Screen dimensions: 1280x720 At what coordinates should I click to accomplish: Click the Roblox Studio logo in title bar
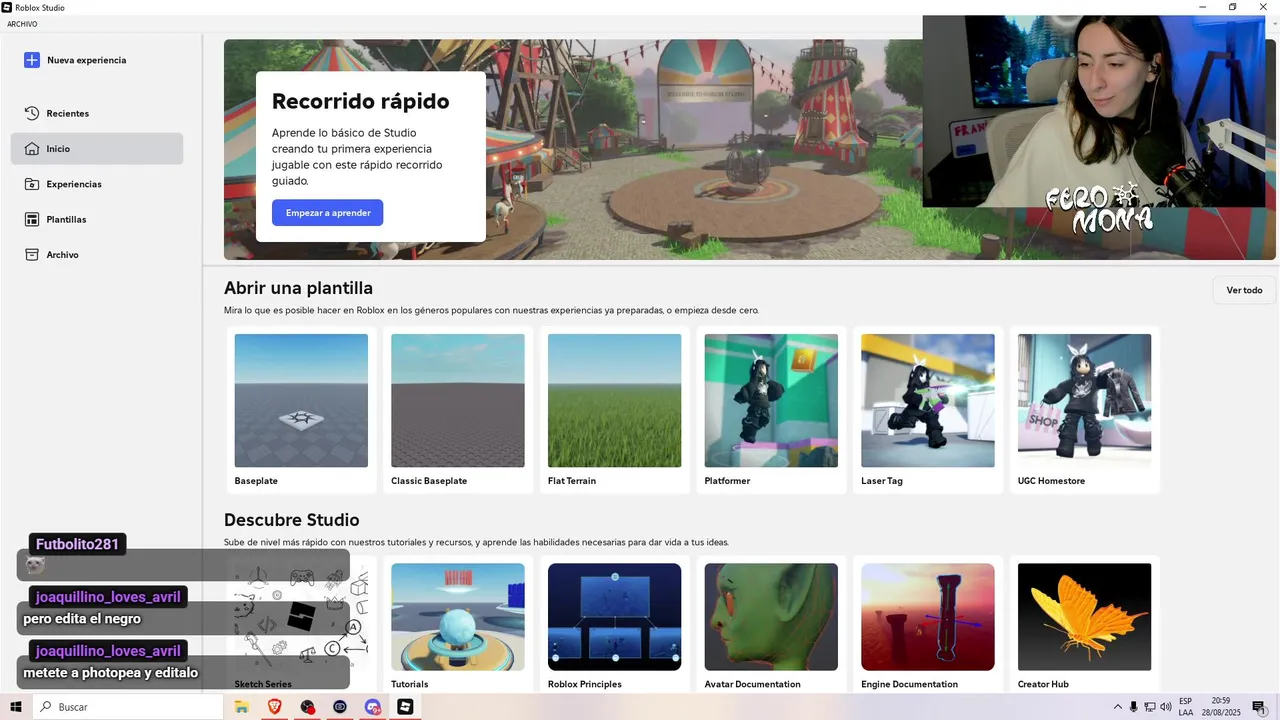(7, 7)
